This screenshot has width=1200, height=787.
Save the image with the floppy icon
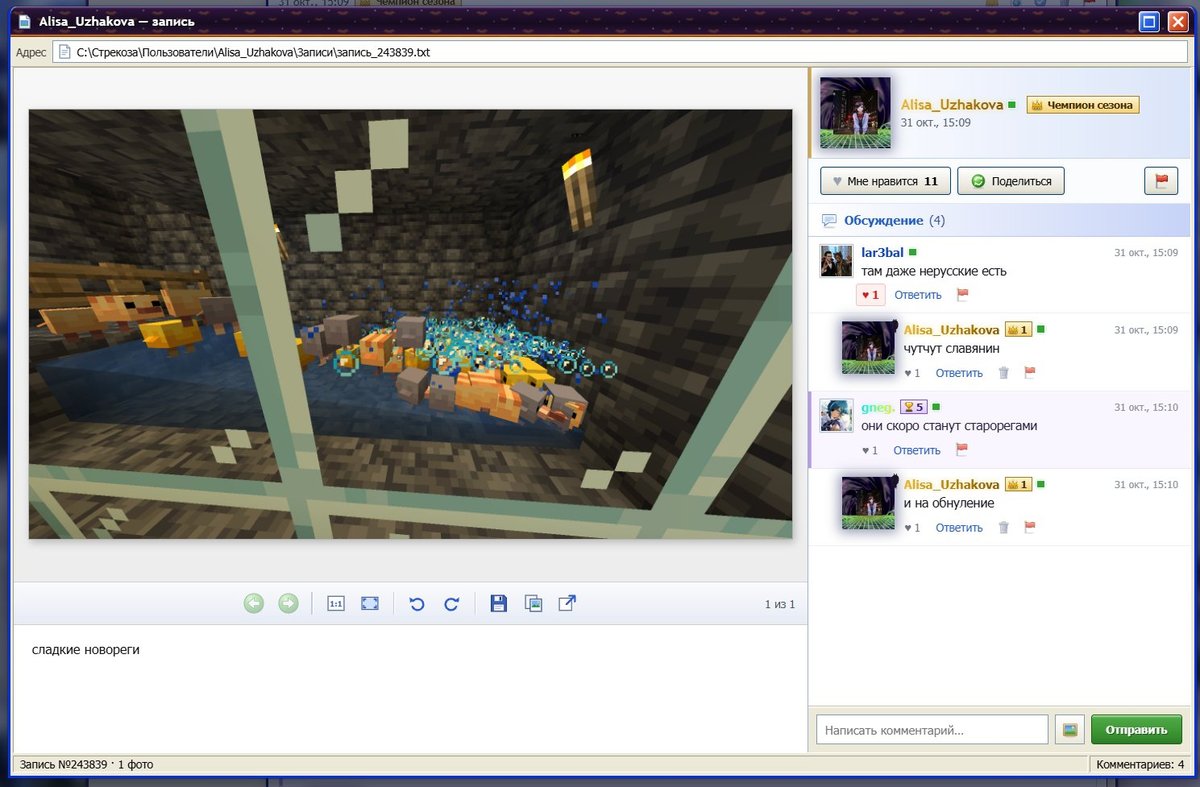(499, 603)
